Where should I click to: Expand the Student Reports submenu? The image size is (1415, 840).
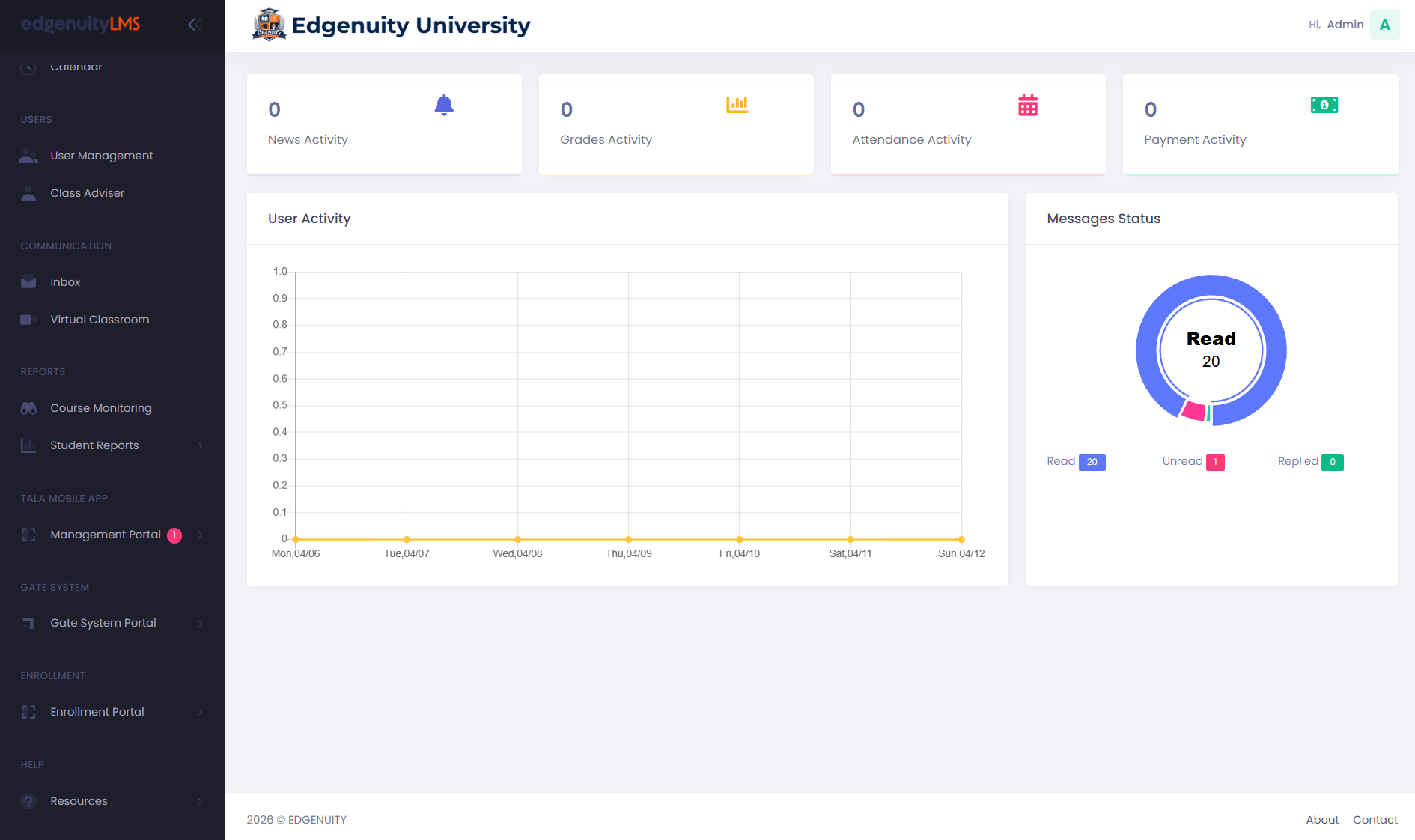tap(94, 445)
